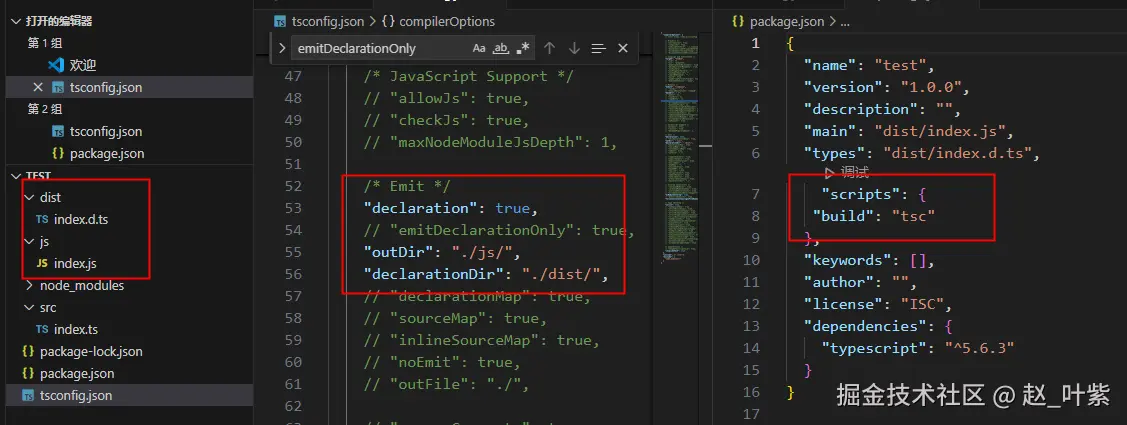Collapse the dist folder
Screen dimensions: 1127x425
click(29, 197)
